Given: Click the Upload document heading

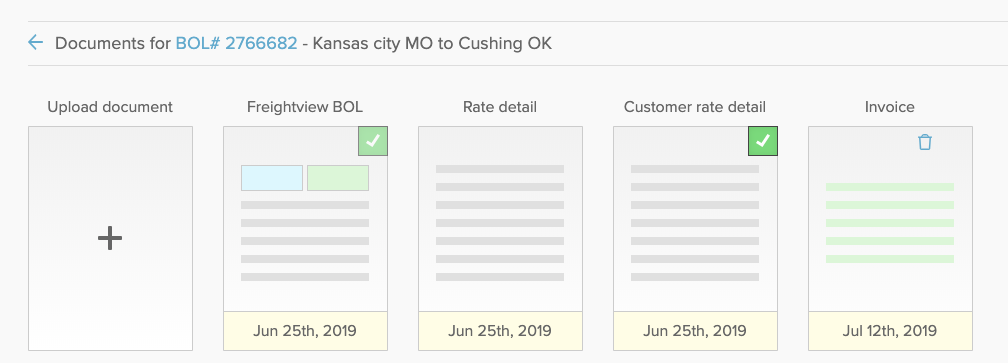Looking at the screenshot, I should pyautogui.click(x=110, y=107).
